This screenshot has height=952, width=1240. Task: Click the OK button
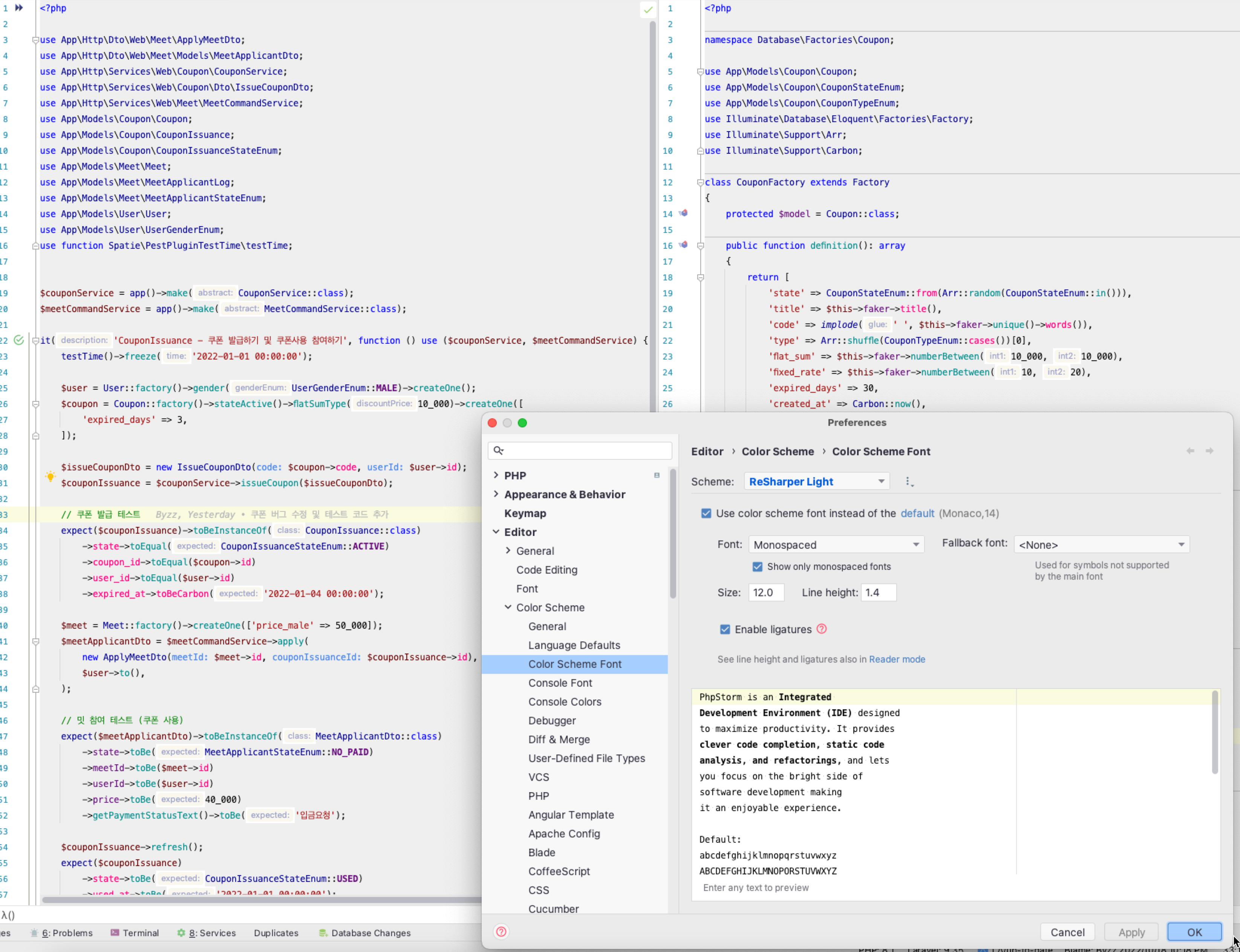[x=1194, y=932]
